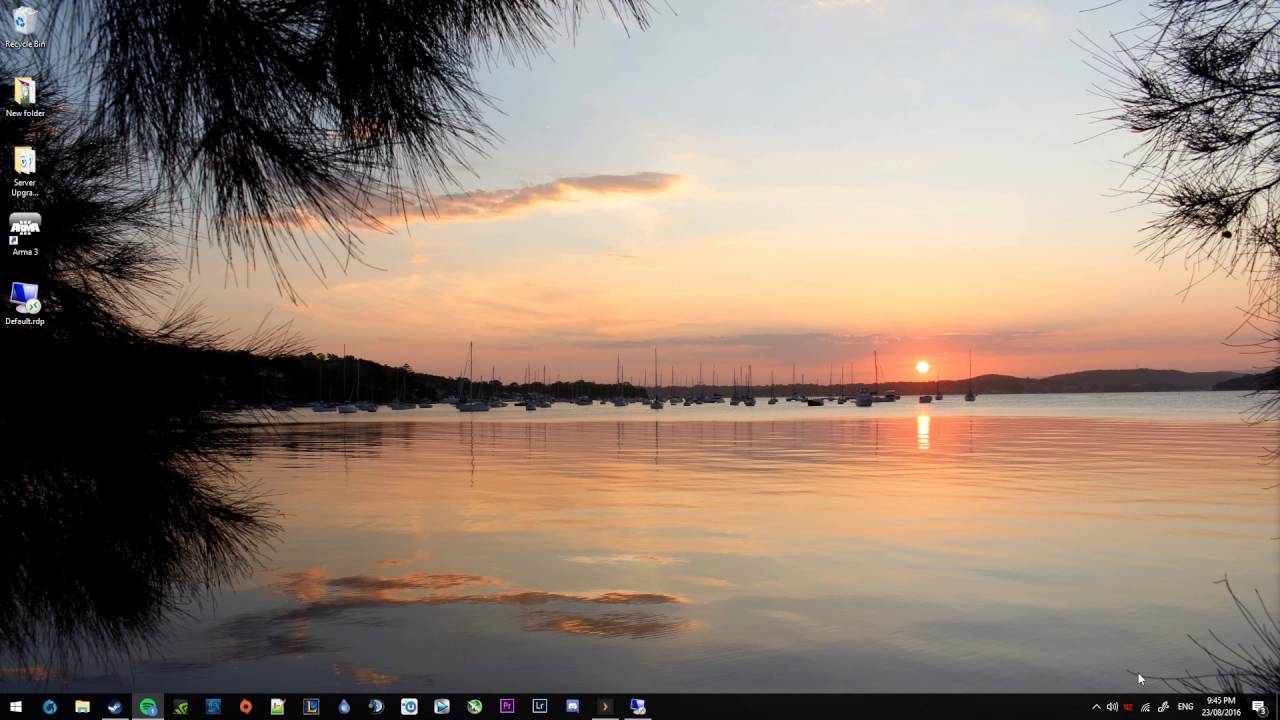Open File Explorer from the taskbar
The image size is (1280, 720).
[x=82, y=707]
